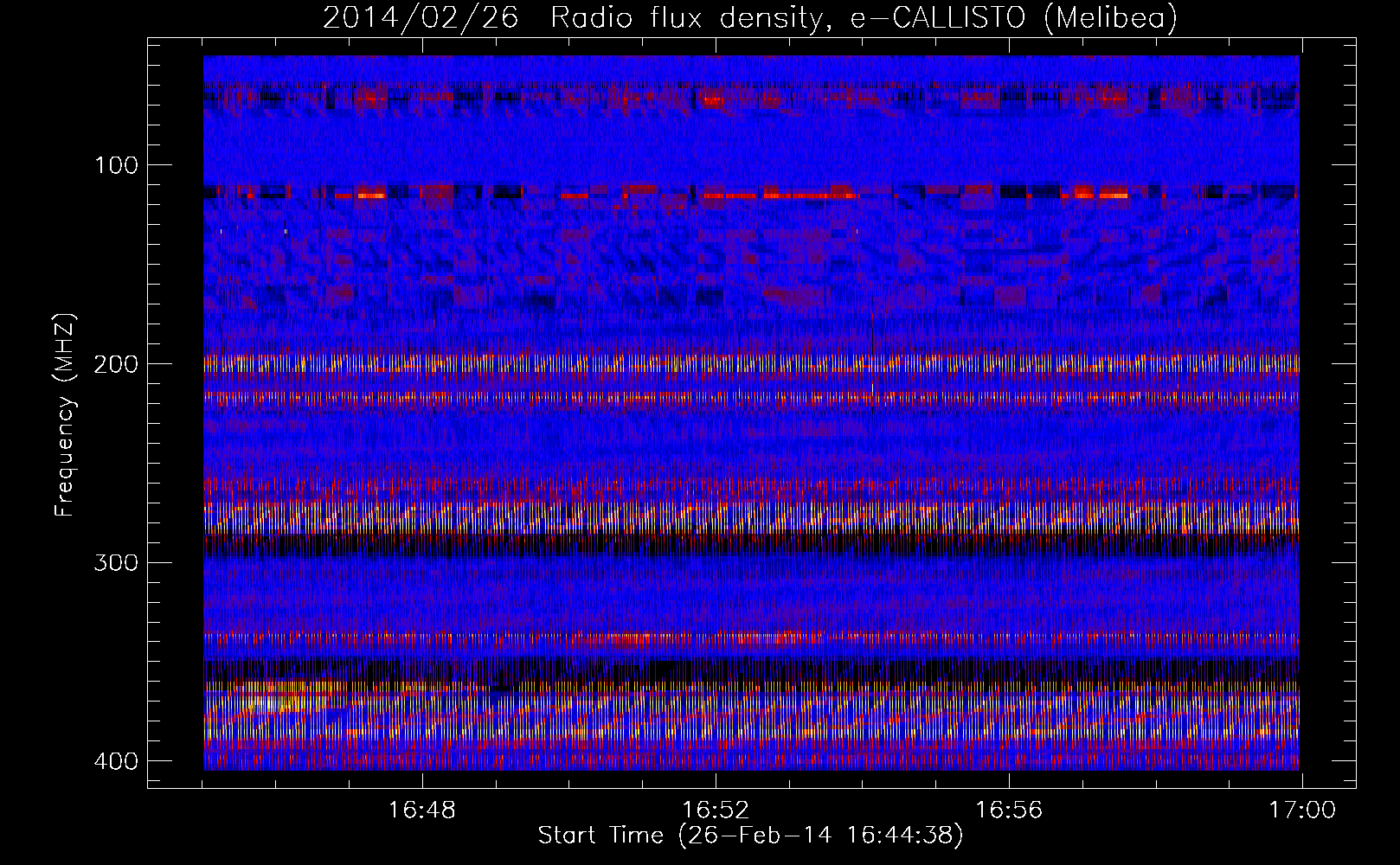The width and height of the screenshot is (1400, 865).
Task: Click the 200 frequency tick label
Action: [115, 364]
